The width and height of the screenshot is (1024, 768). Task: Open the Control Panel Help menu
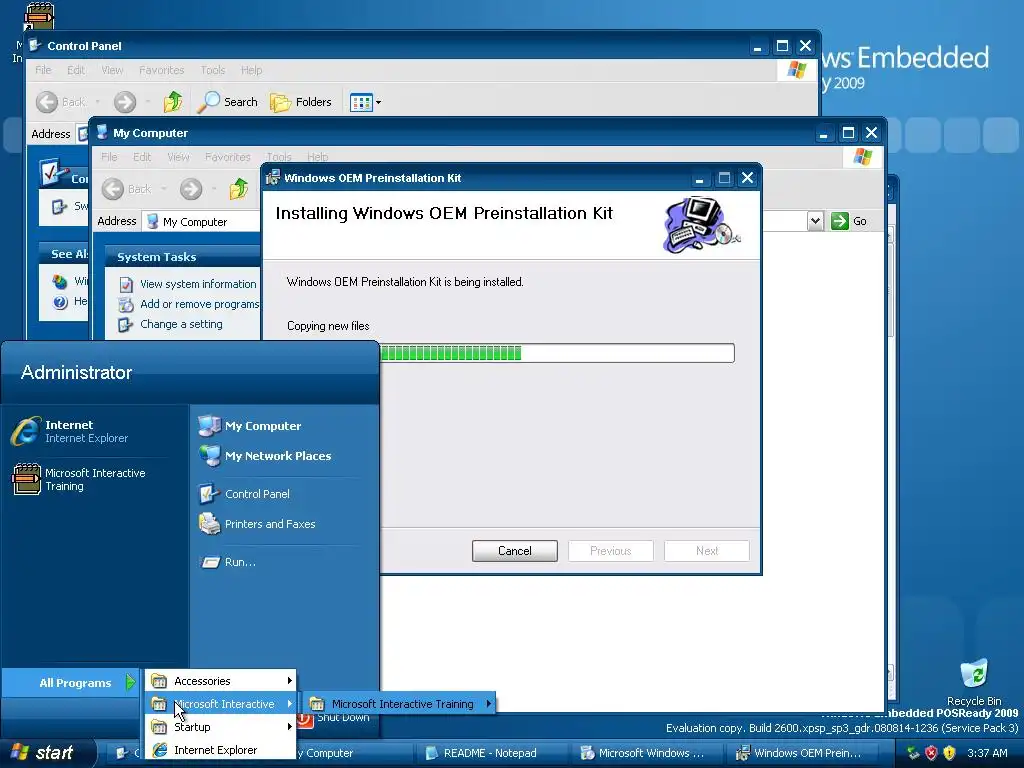tap(251, 70)
